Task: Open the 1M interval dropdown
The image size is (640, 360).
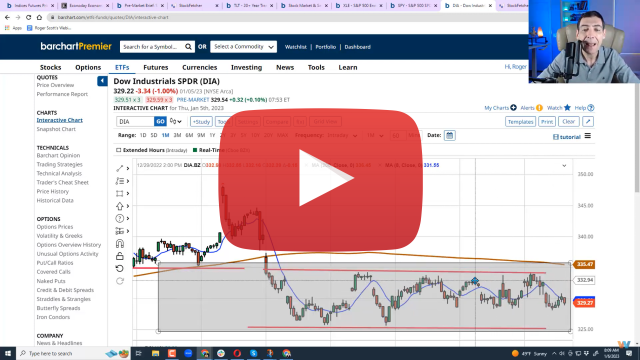Action: pyautogui.click(x=375, y=136)
